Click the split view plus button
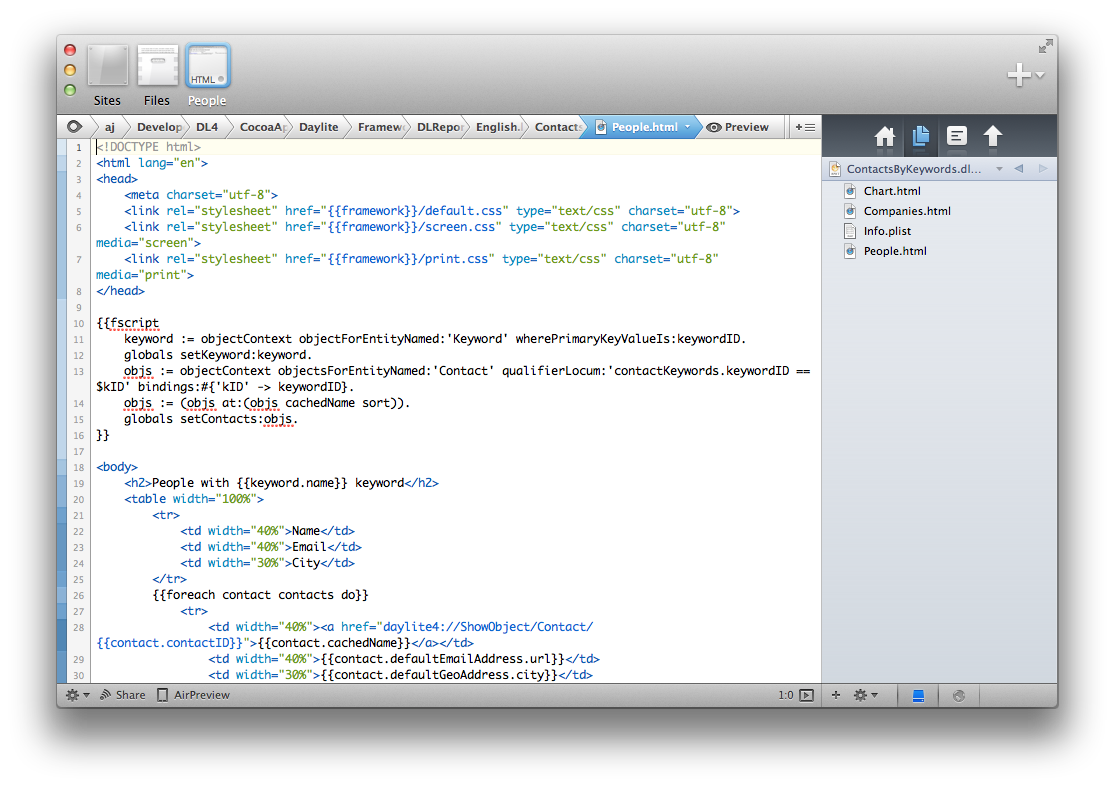This screenshot has height=786, width=1114. pos(805,127)
